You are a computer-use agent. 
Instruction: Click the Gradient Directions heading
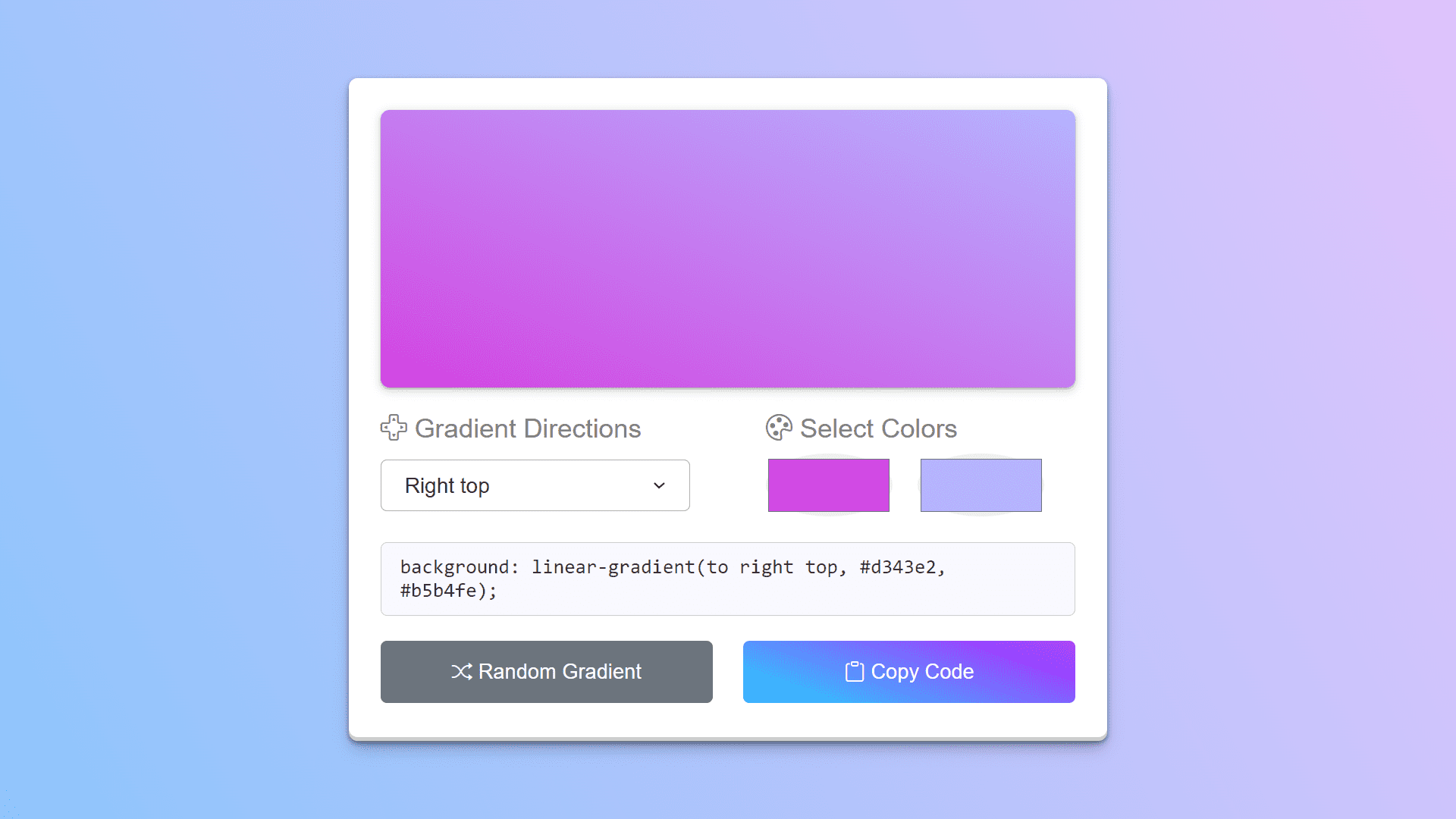pos(527,428)
